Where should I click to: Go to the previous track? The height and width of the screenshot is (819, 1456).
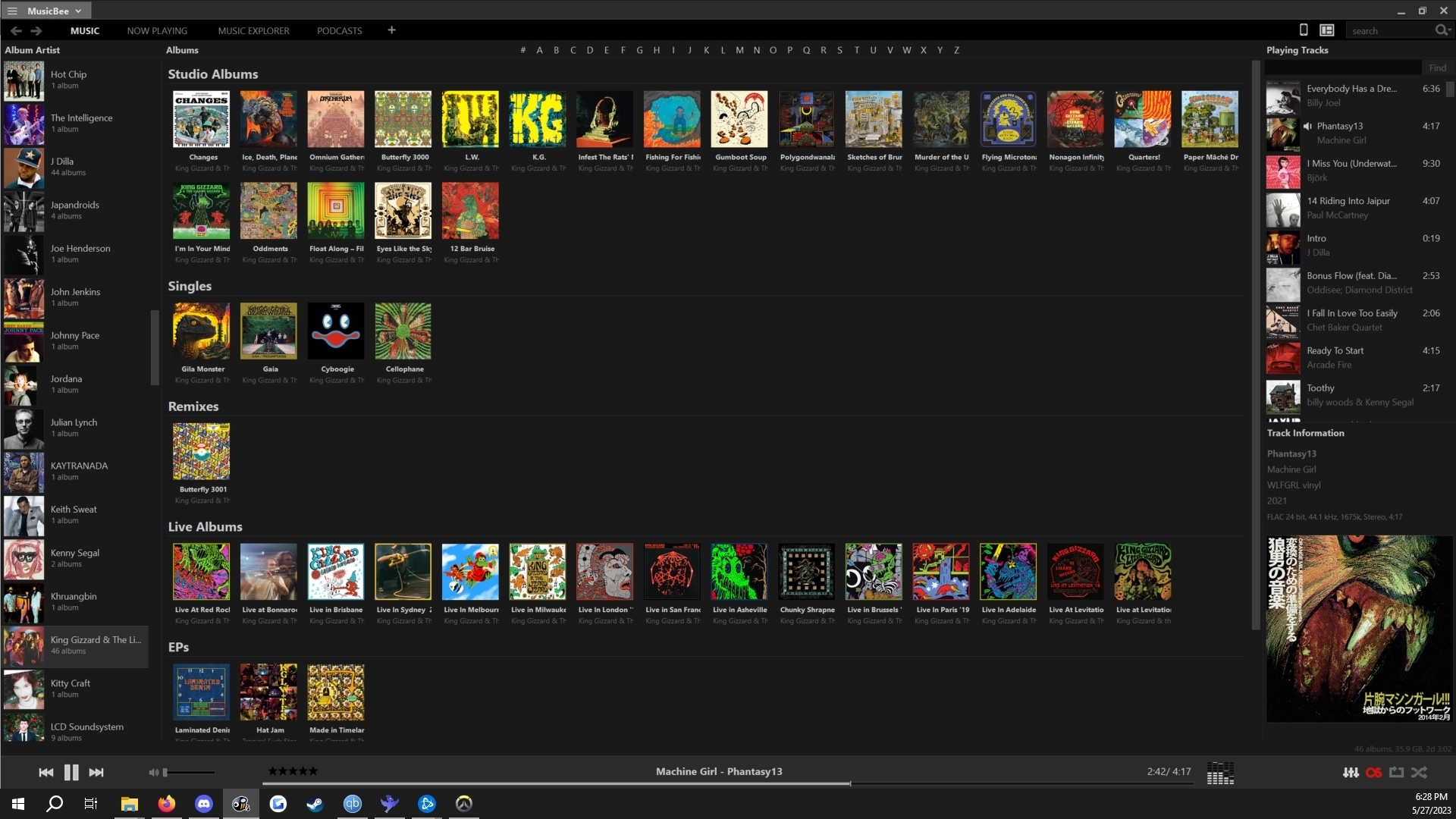tap(46, 773)
